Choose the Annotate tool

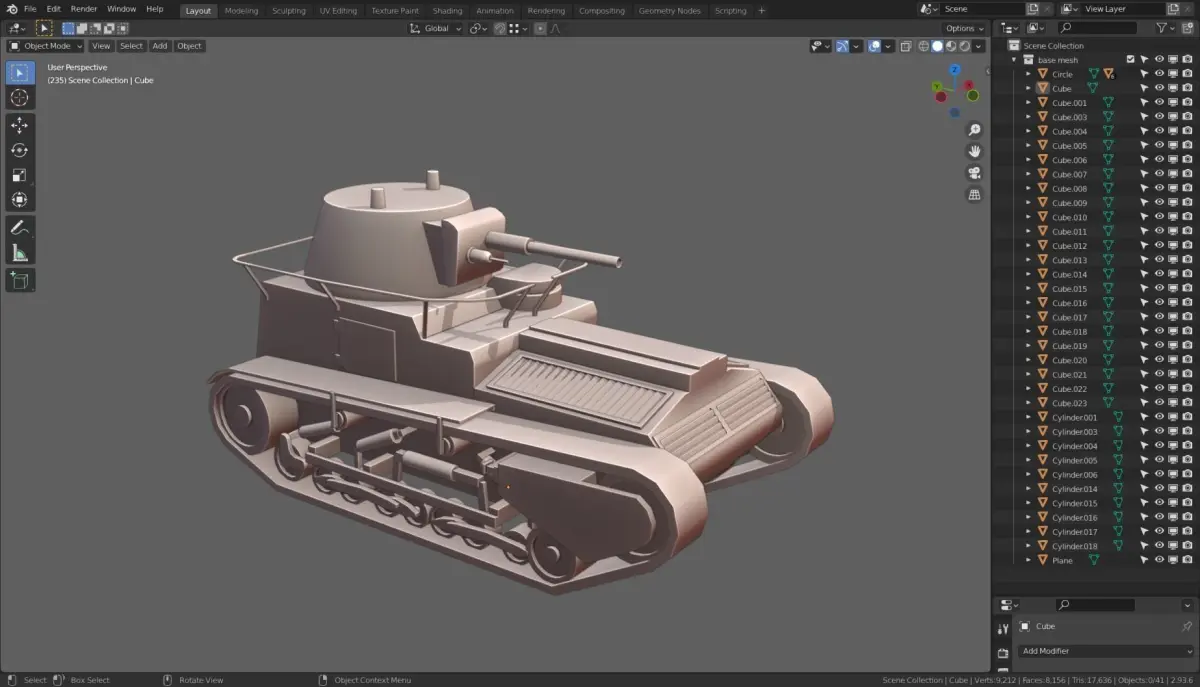tap(19, 228)
